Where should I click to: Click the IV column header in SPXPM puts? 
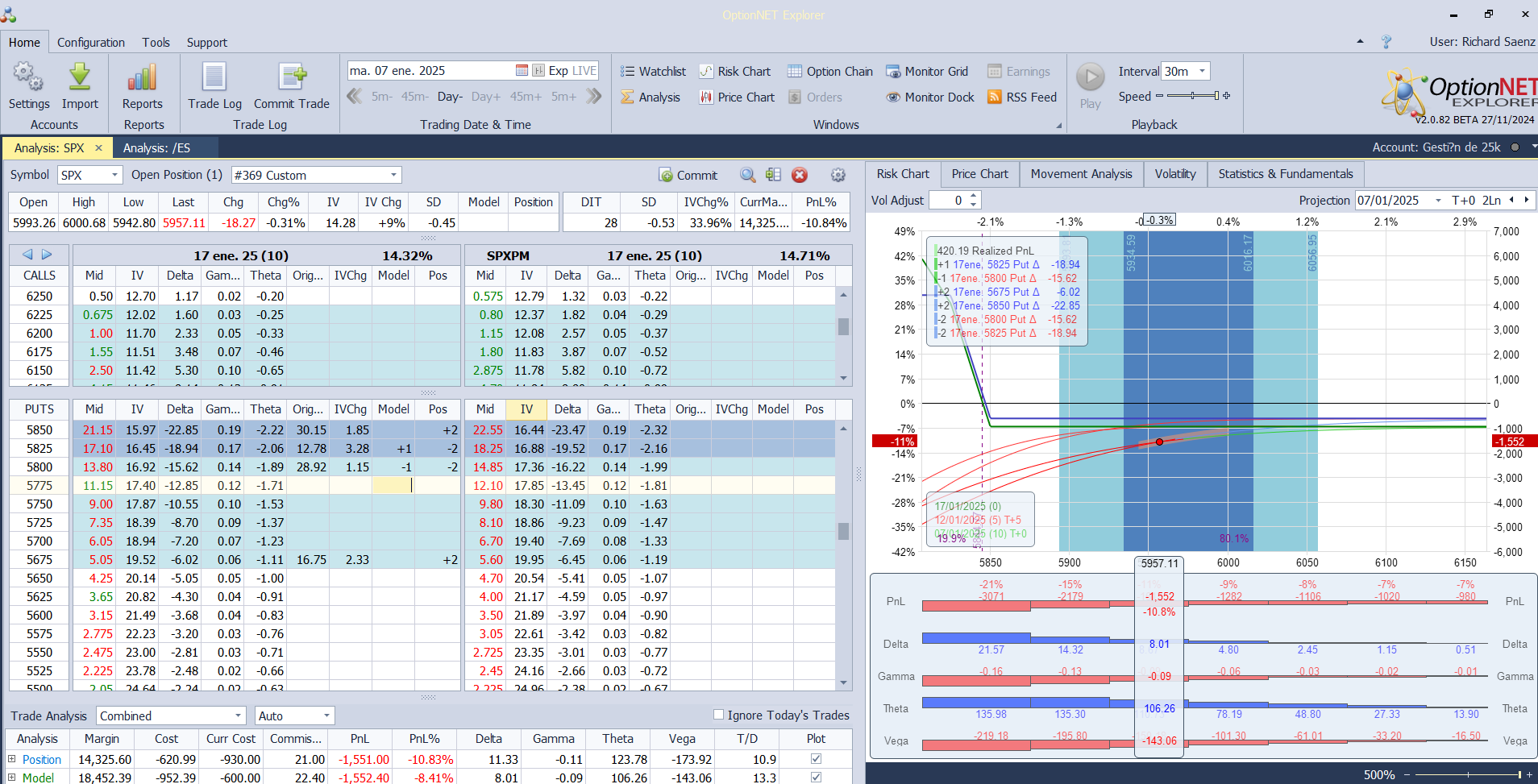click(x=526, y=409)
